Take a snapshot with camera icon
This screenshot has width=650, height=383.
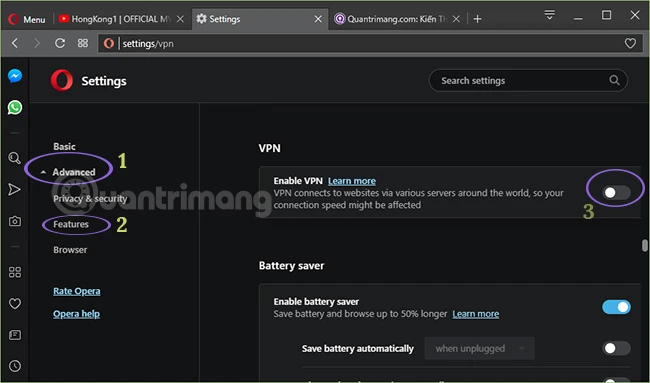pos(15,221)
